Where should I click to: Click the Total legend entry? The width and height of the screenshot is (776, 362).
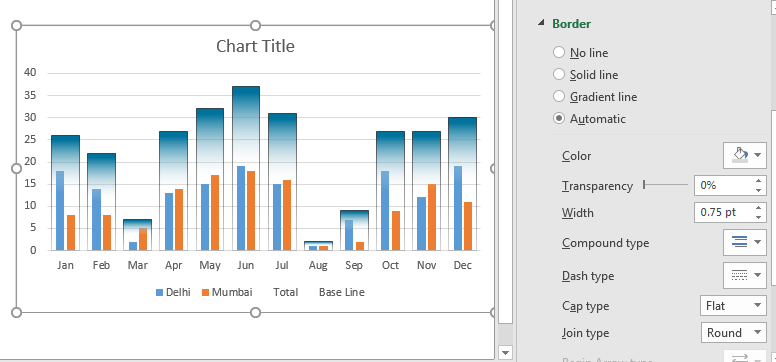pyautogui.click(x=286, y=292)
